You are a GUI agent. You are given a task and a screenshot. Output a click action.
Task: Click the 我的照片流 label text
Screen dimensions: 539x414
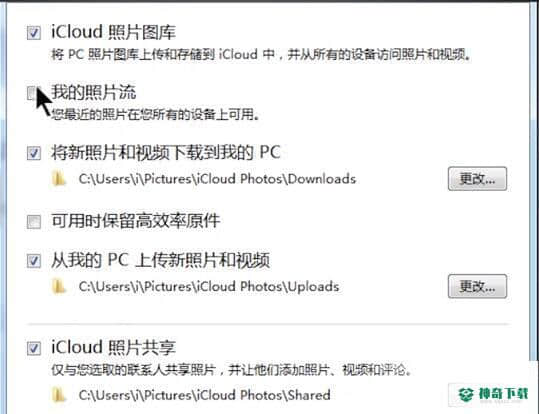[x=94, y=92]
